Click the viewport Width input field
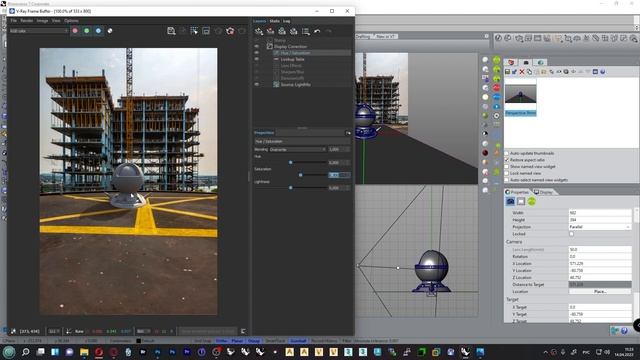This screenshot has height=360, width=640. tap(600, 213)
